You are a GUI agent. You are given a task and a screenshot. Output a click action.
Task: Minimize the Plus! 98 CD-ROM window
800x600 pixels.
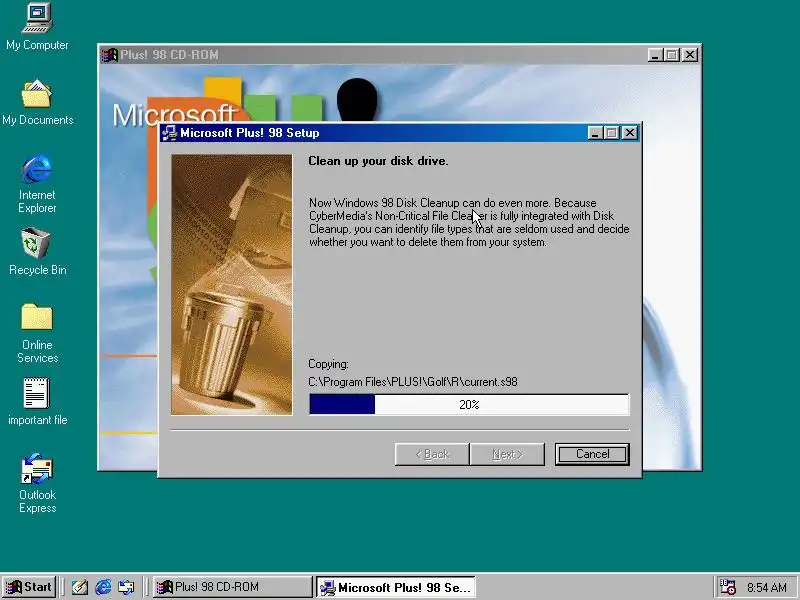tap(655, 55)
